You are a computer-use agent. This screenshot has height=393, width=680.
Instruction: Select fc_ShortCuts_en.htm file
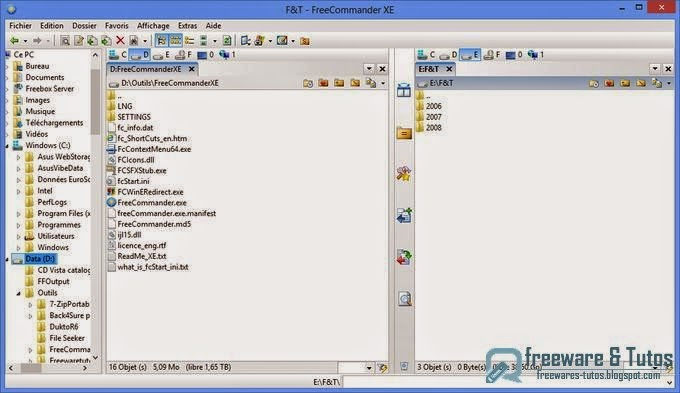click(x=152, y=138)
